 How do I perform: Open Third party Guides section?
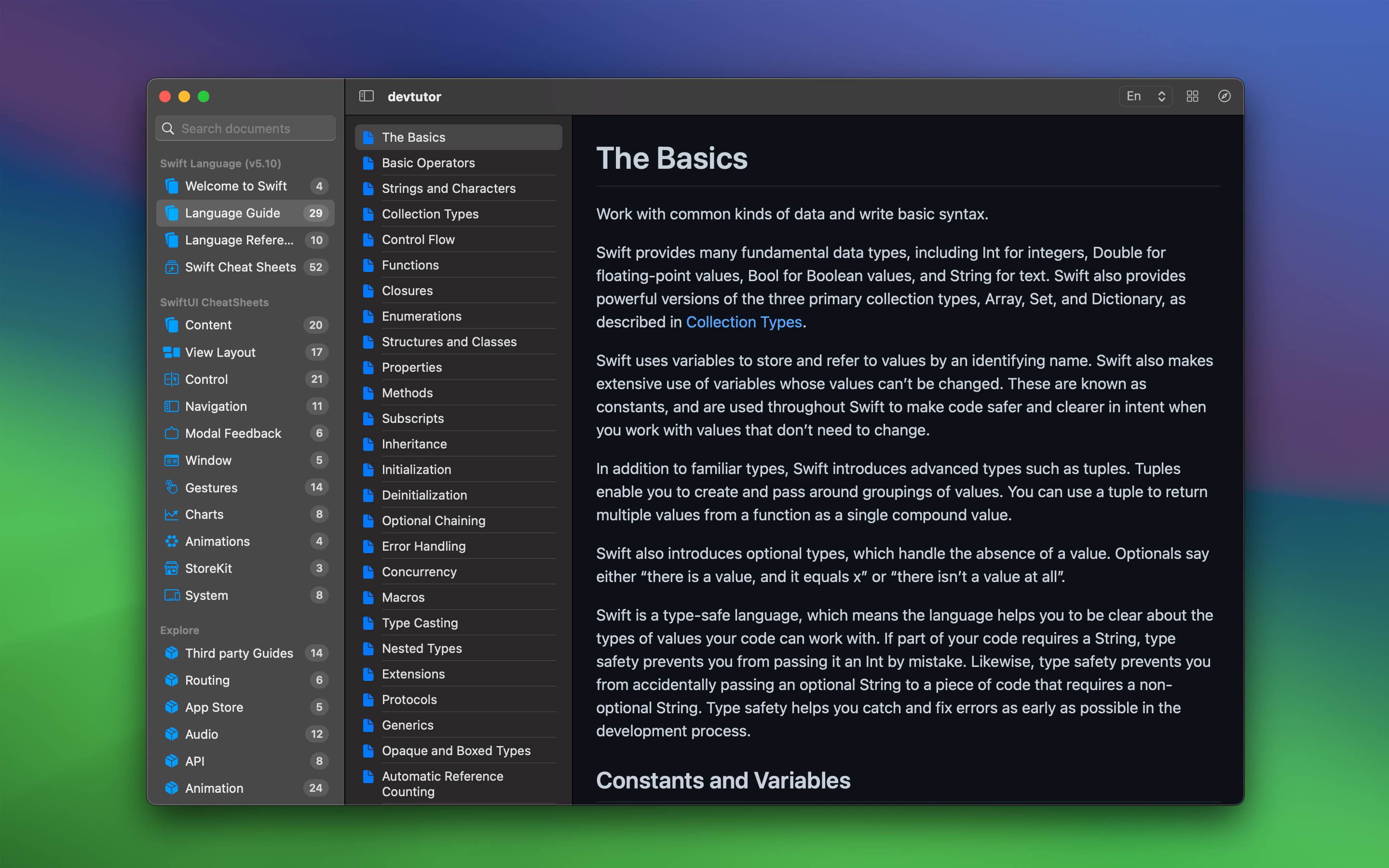pyautogui.click(x=239, y=653)
